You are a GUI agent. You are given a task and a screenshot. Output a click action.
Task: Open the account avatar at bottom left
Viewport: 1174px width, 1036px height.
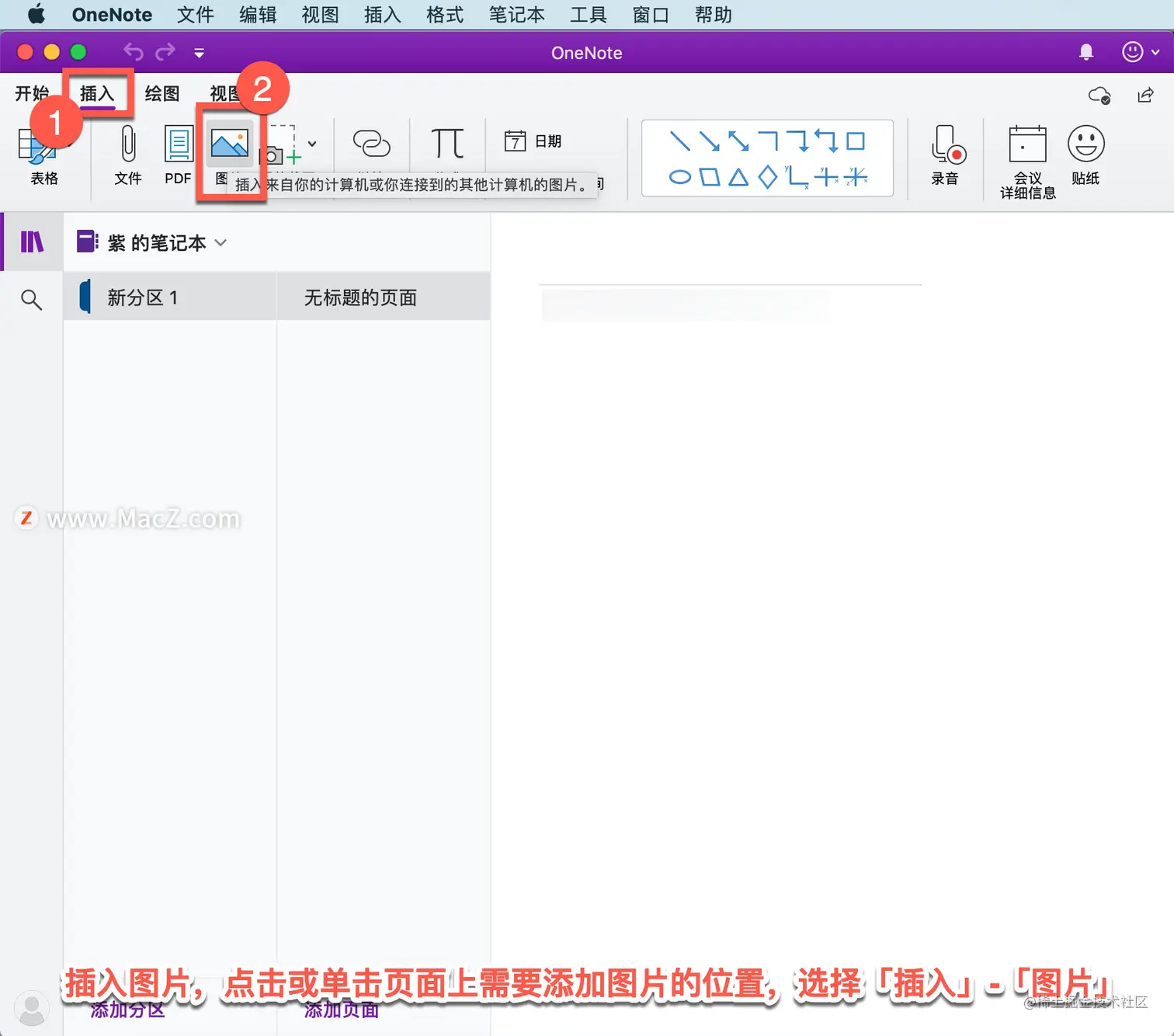pyautogui.click(x=32, y=1008)
